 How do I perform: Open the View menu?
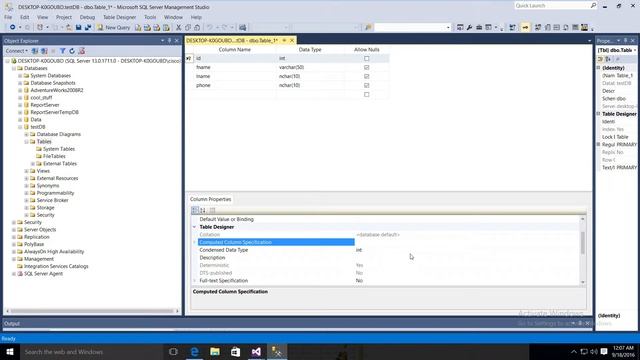tap(42, 17)
